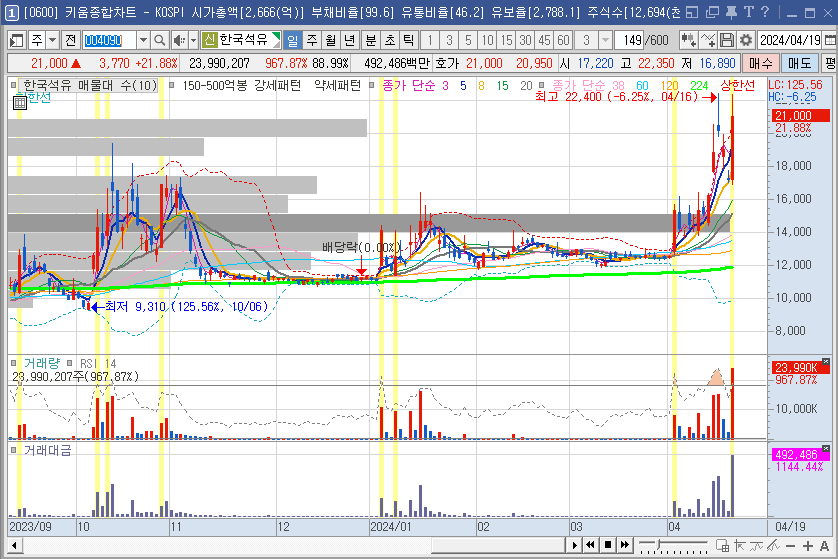Select the 주 weekly period toggle

312,40
